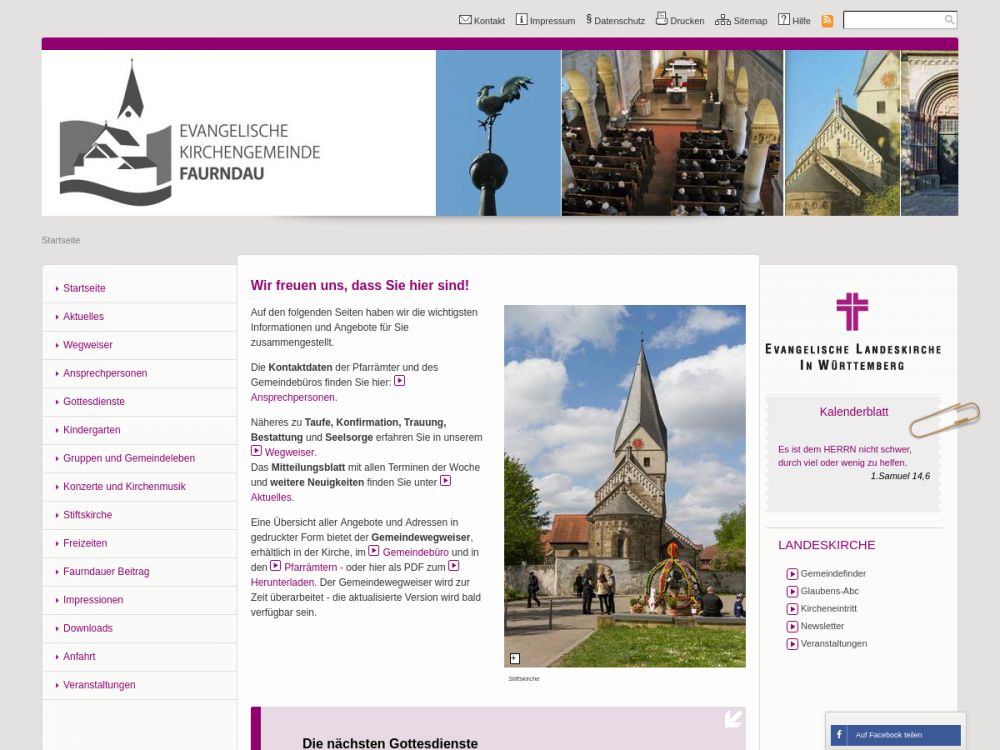
Task: Click the search magnifier icon
Action: (949, 20)
